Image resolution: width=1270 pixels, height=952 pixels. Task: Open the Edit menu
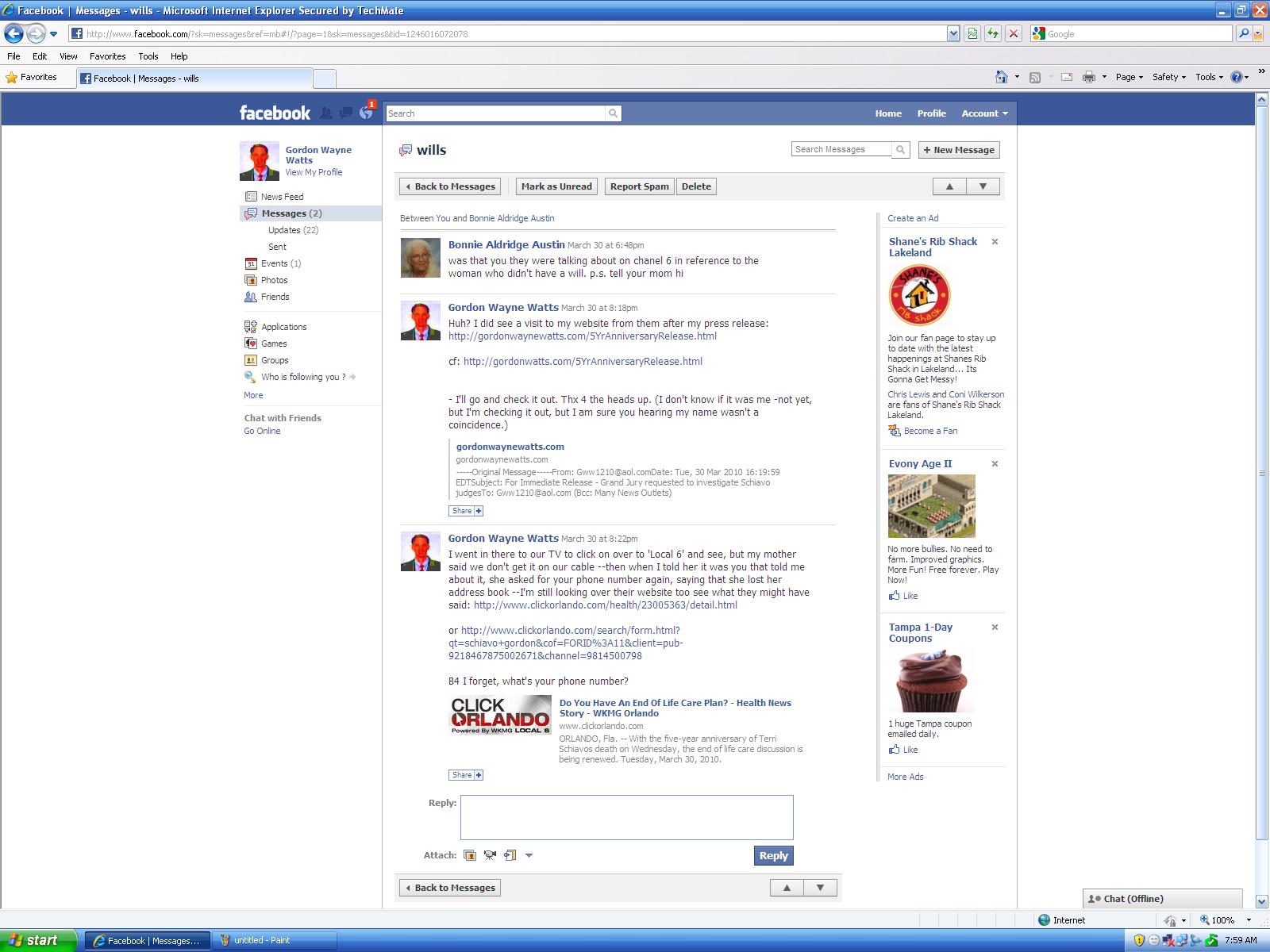point(40,56)
